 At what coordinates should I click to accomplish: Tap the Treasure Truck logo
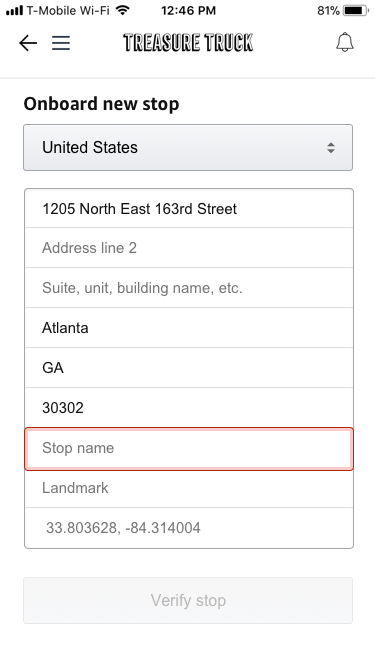[x=188, y=43]
